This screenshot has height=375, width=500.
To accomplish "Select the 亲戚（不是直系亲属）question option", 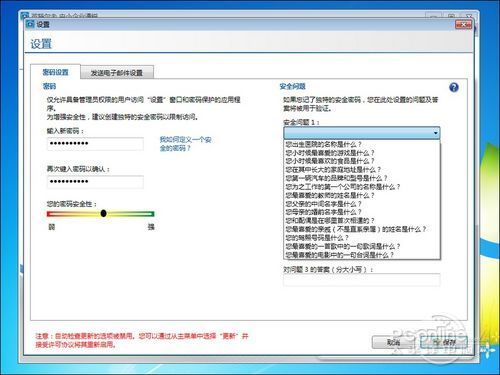I will 362,229.
